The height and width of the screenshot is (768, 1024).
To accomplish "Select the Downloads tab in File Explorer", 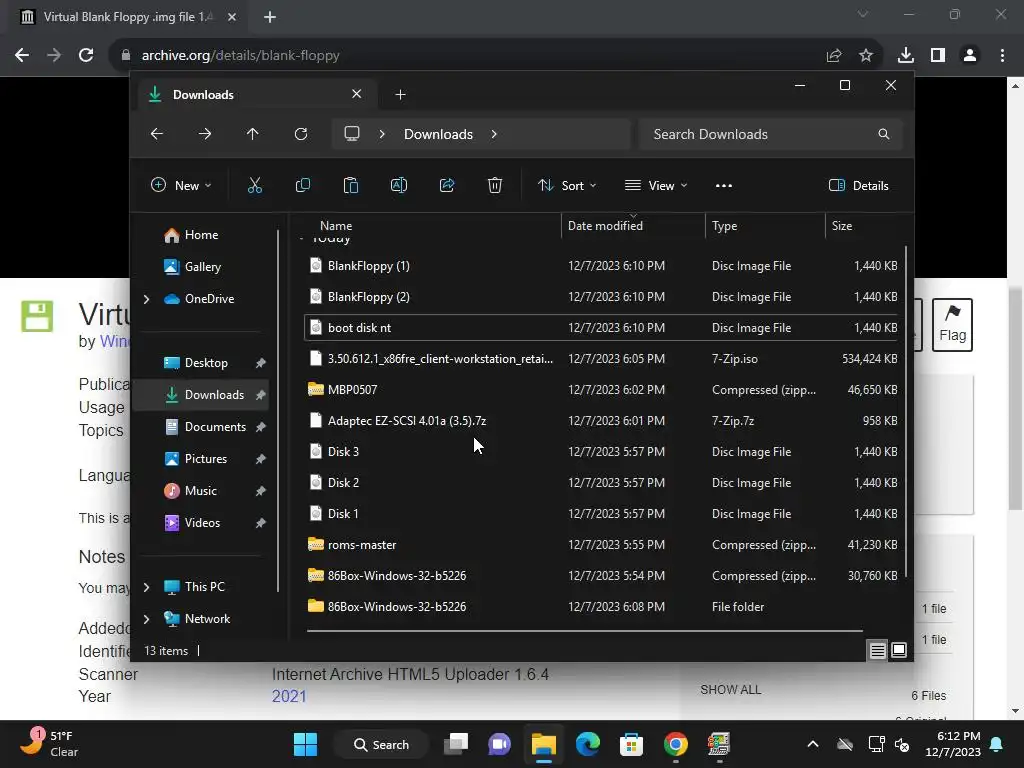I will click(x=255, y=95).
